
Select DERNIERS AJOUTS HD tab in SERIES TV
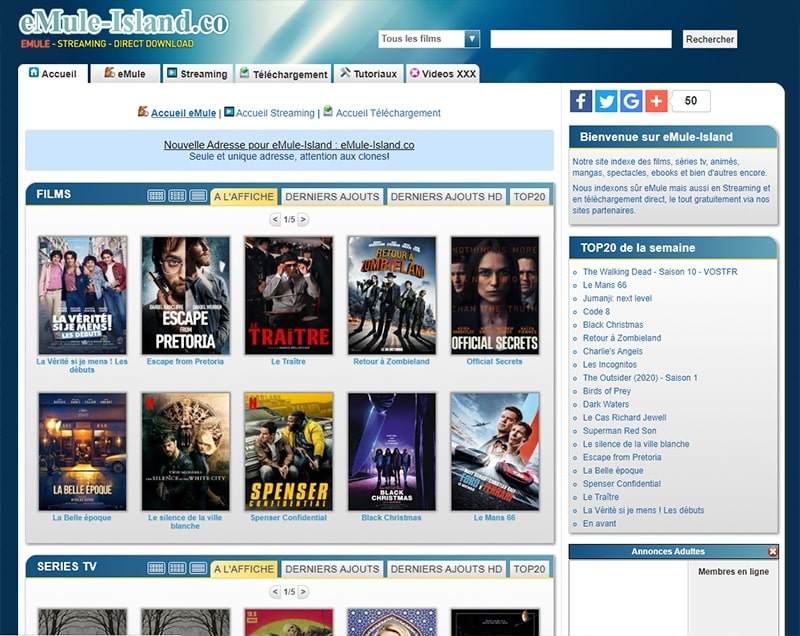pyautogui.click(x=446, y=569)
